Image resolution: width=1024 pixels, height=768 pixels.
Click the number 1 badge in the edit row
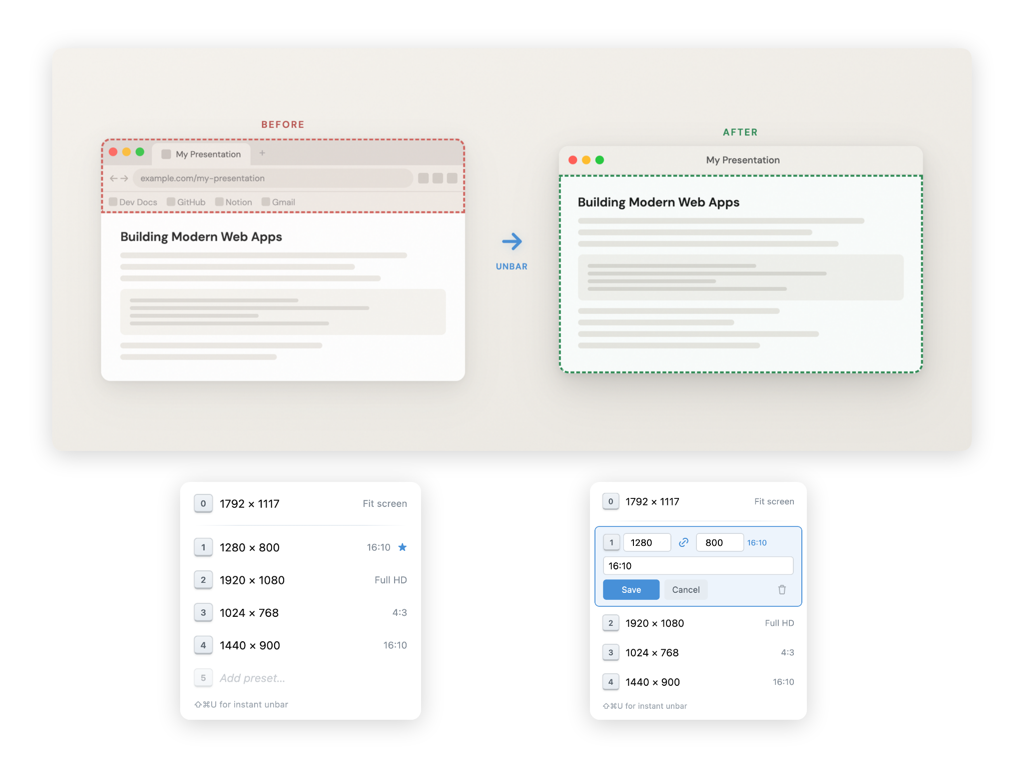click(611, 543)
